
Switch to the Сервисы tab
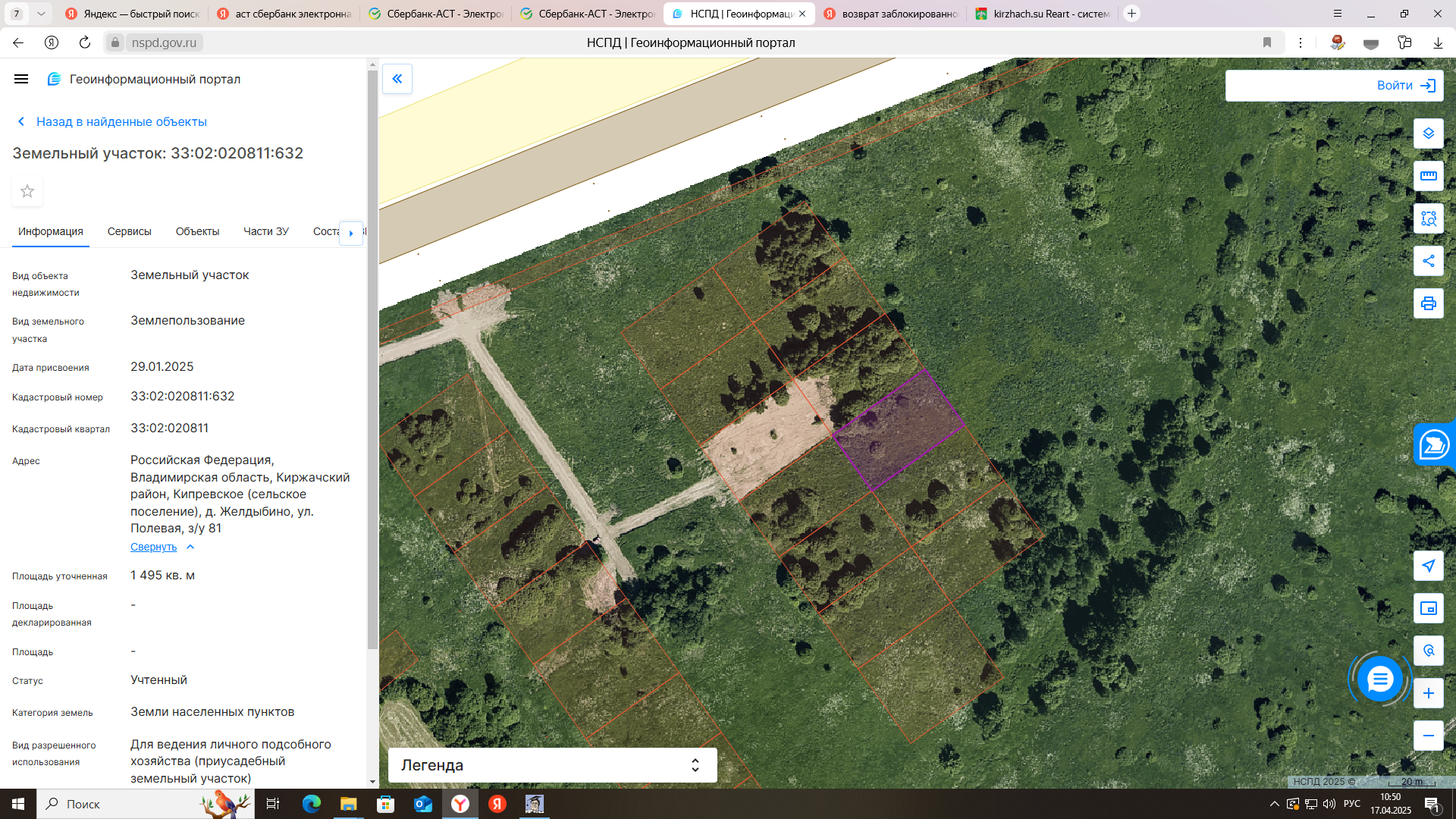click(129, 231)
